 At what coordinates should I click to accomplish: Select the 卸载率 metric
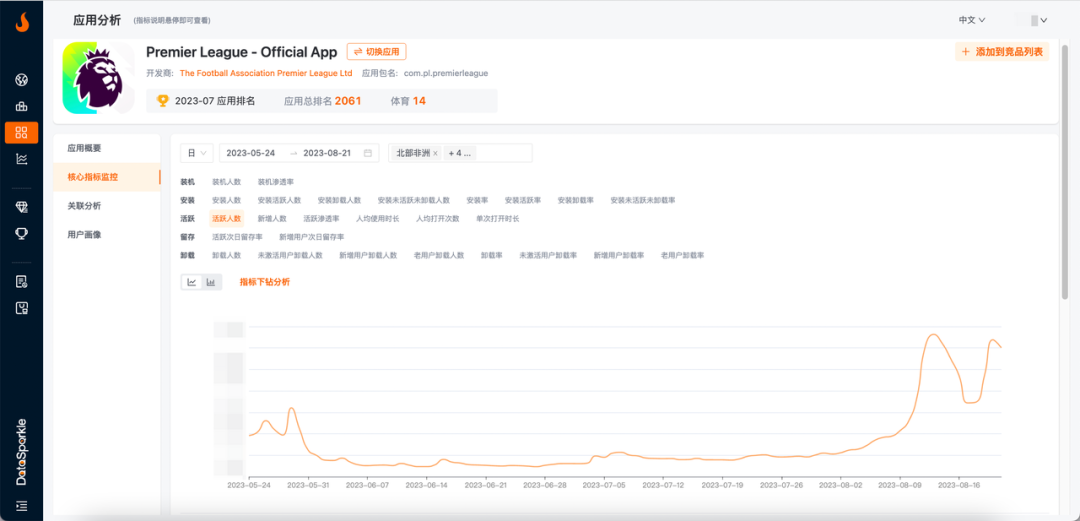tap(491, 255)
